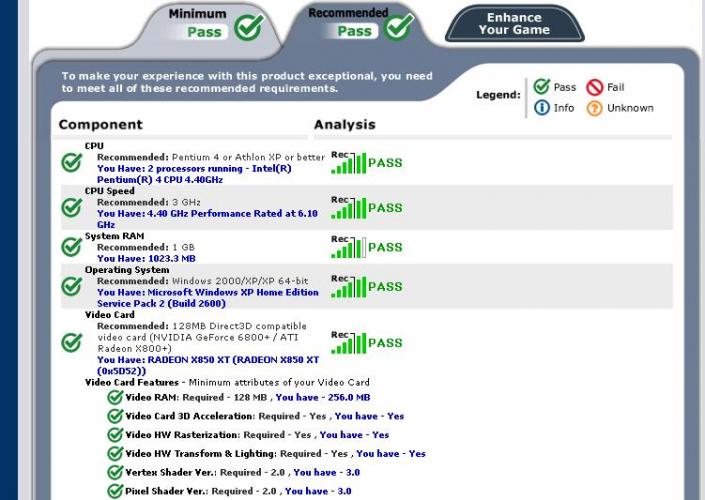This screenshot has width=705, height=500.
Task: Click the green check on the Recommended tab
Action: (399, 26)
